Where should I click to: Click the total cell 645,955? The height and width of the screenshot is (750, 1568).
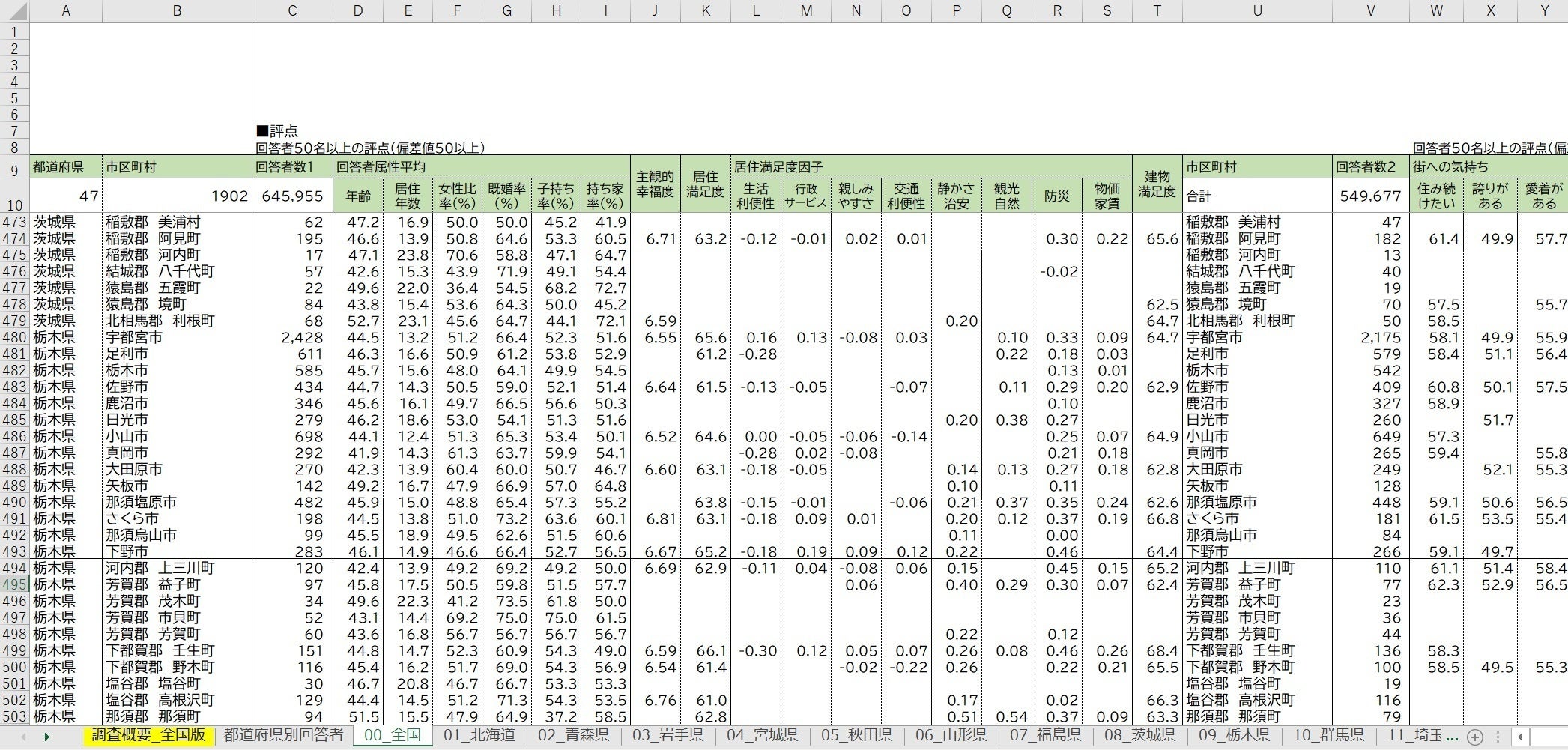[x=292, y=196]
